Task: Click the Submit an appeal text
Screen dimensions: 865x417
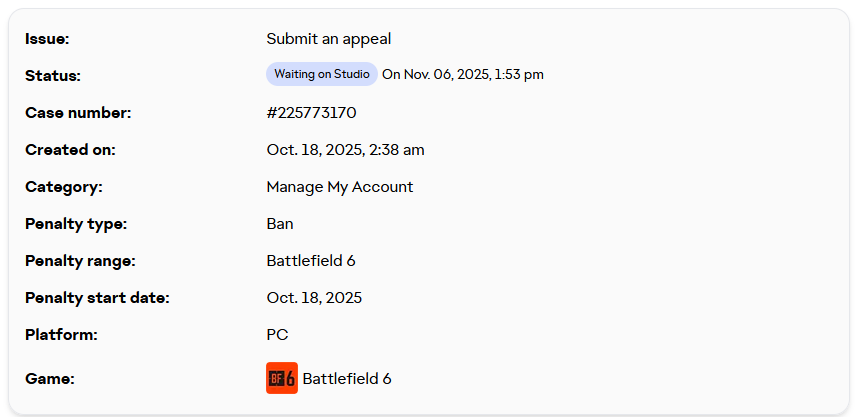Action: tap(329, 39)
